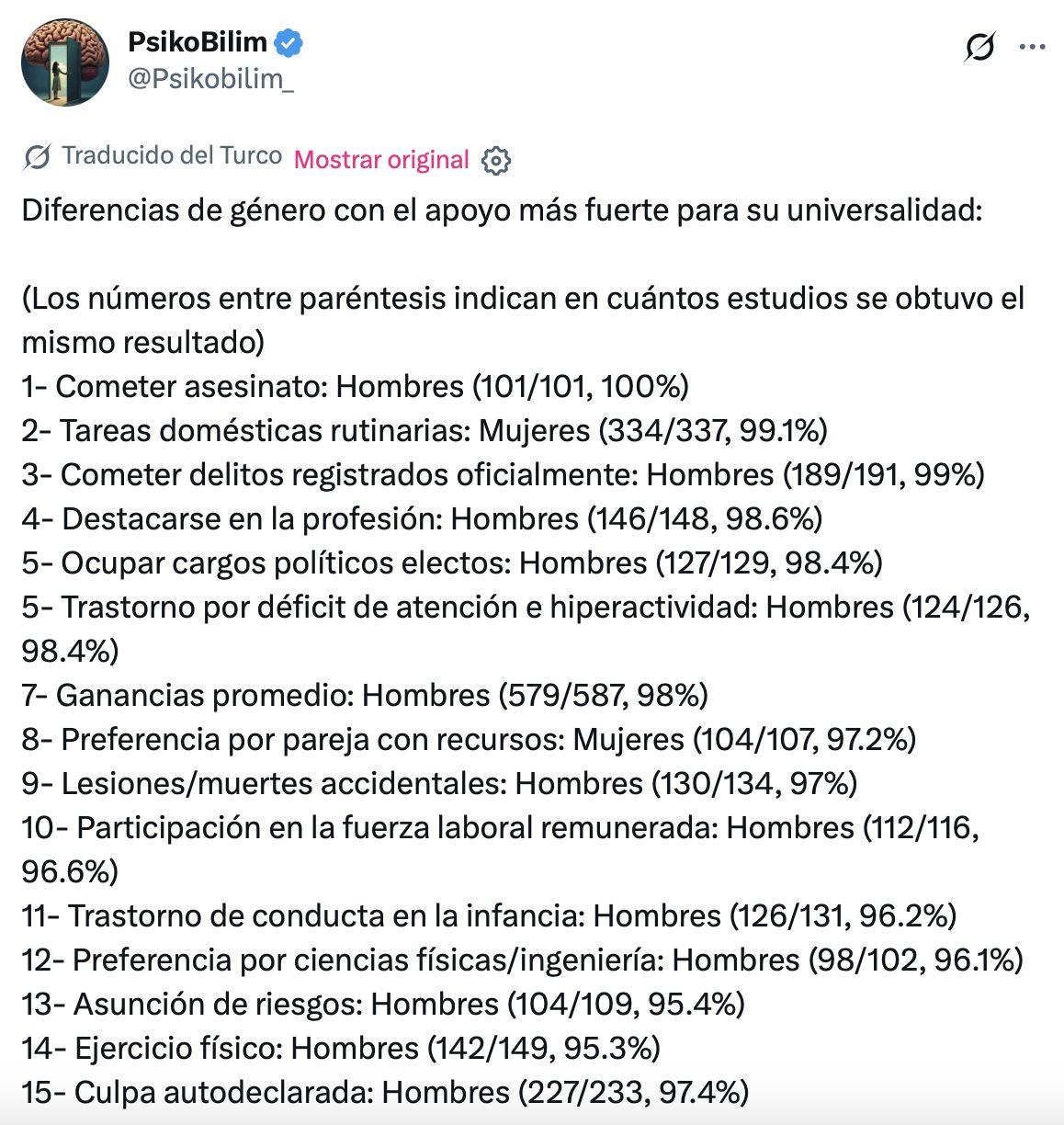
Task: Click the line '2- Tareas domésticas rutinarias: Mujeres'
Action: pyautogui.click(x=424, y=430)
